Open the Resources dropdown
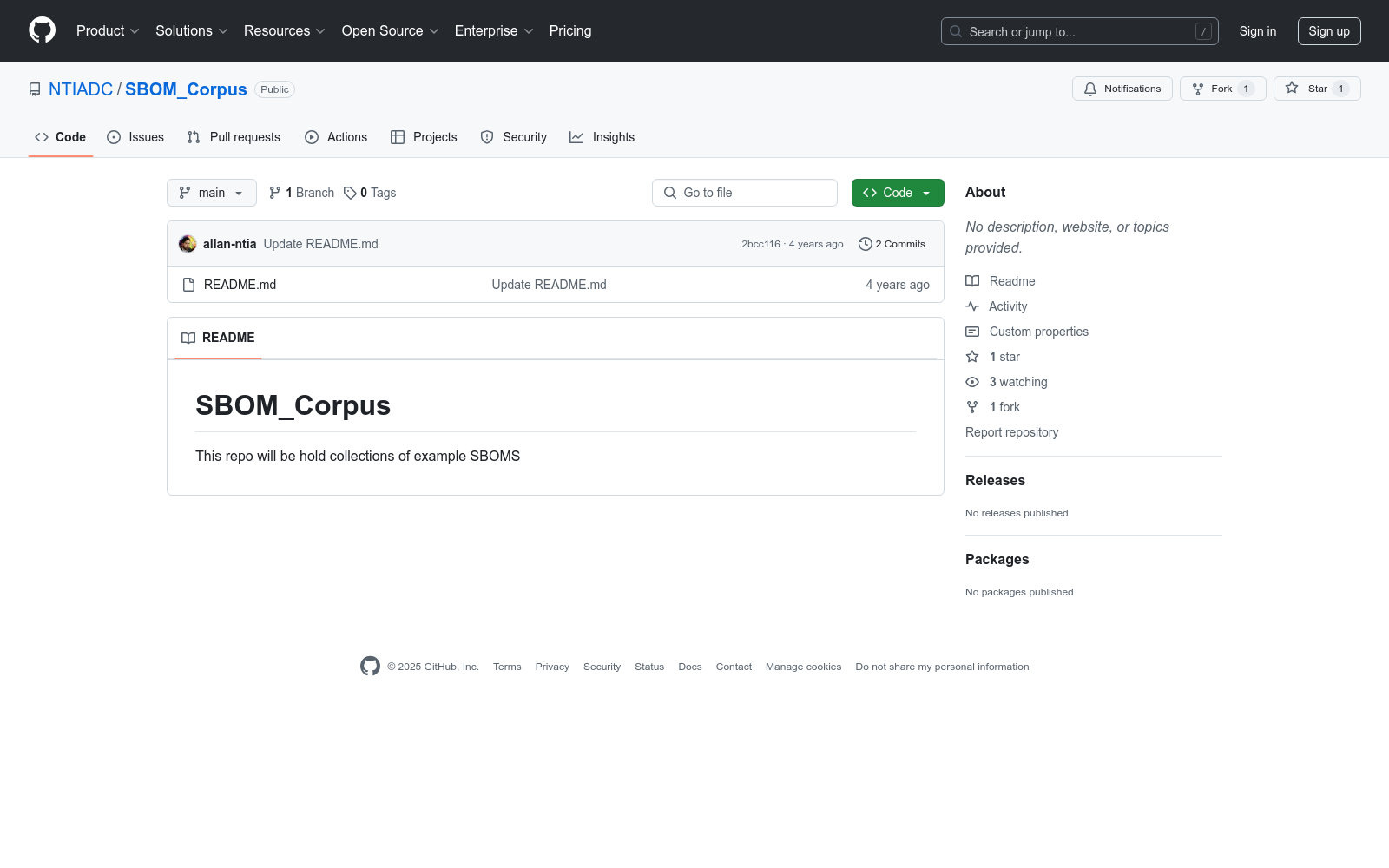Image resolution: width=1389 pixels, height=868 pixels. [285, 30]
